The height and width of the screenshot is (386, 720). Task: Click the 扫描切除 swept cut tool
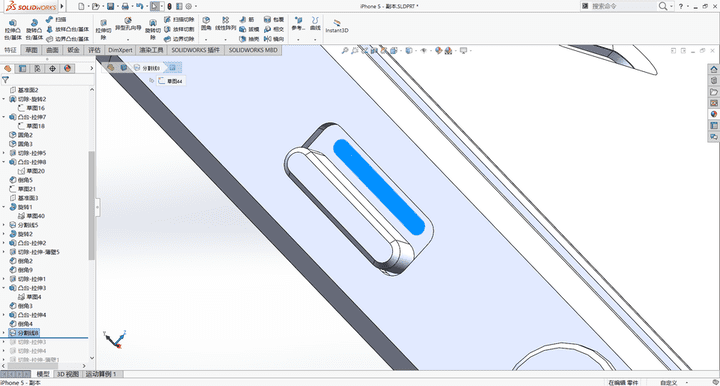point(179,20)
